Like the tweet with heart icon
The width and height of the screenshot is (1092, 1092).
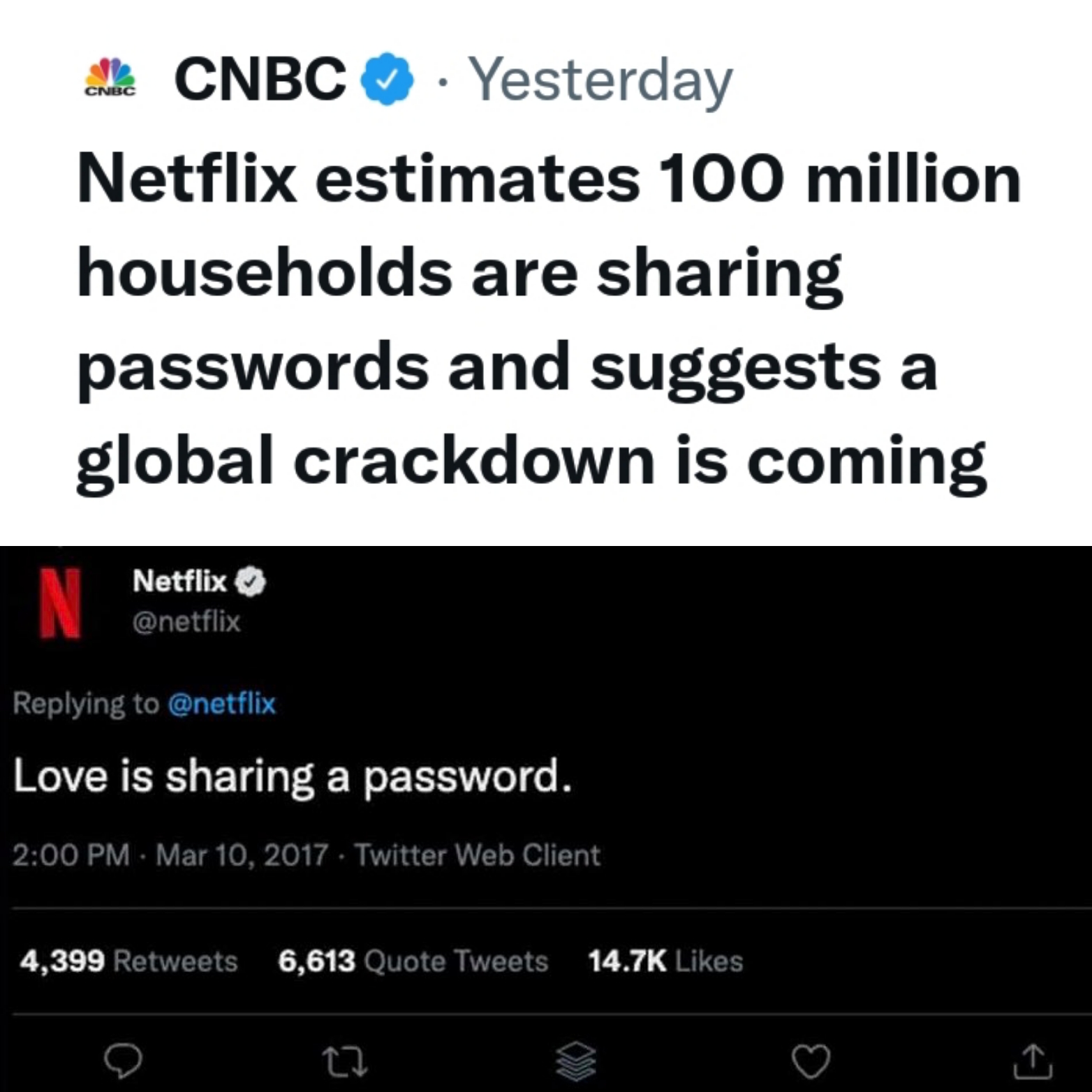coord(811,1061)
